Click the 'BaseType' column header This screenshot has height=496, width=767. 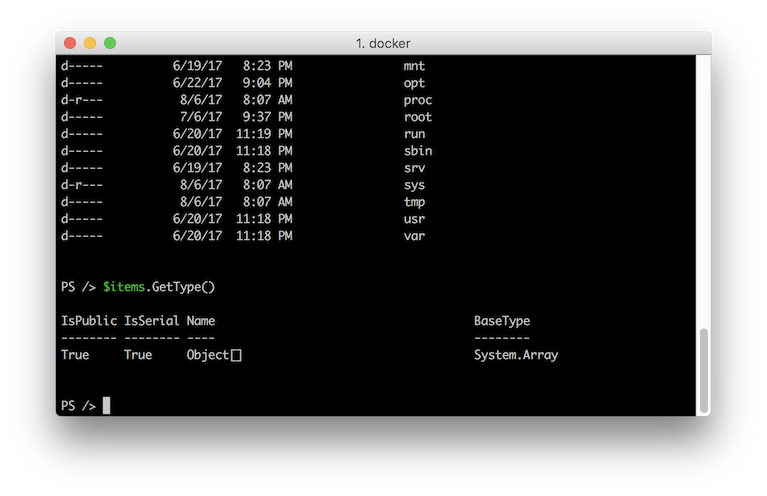pos(502,321)
